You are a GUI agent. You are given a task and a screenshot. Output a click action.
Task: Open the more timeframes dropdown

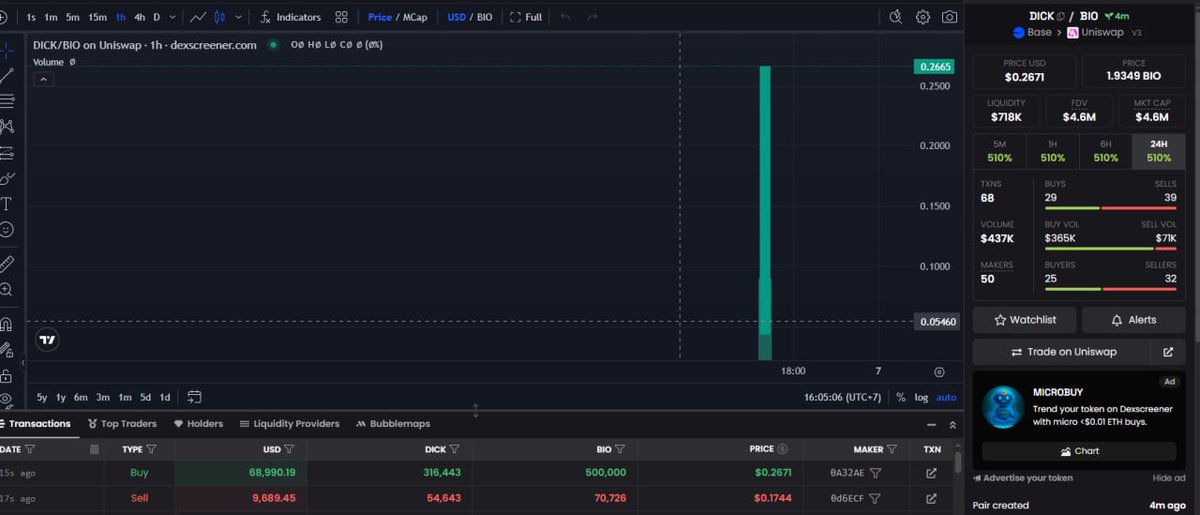coord(174,17)
